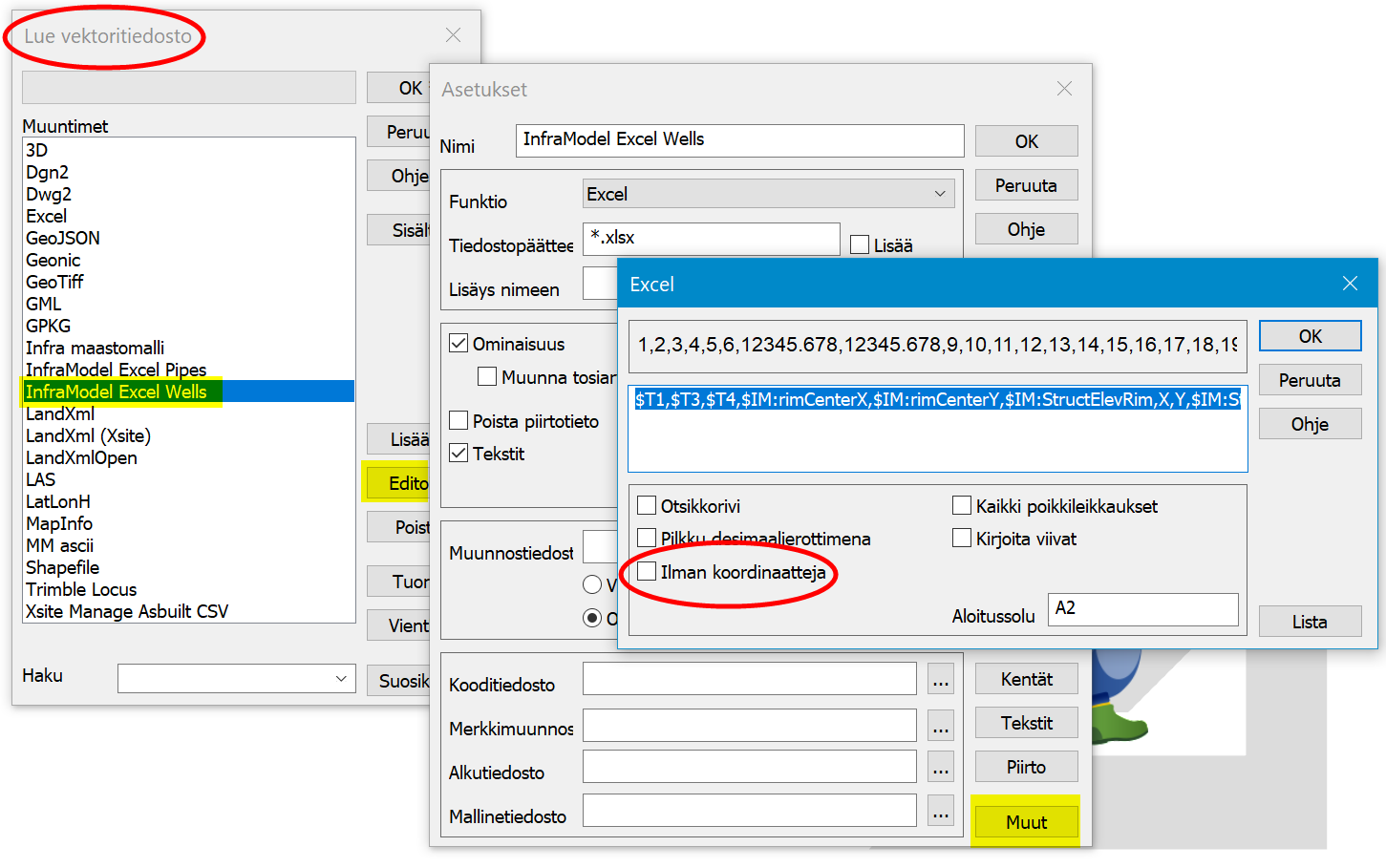Enable Kaikki poikkileikkaukset checkbox

click(x=962, y=506)
